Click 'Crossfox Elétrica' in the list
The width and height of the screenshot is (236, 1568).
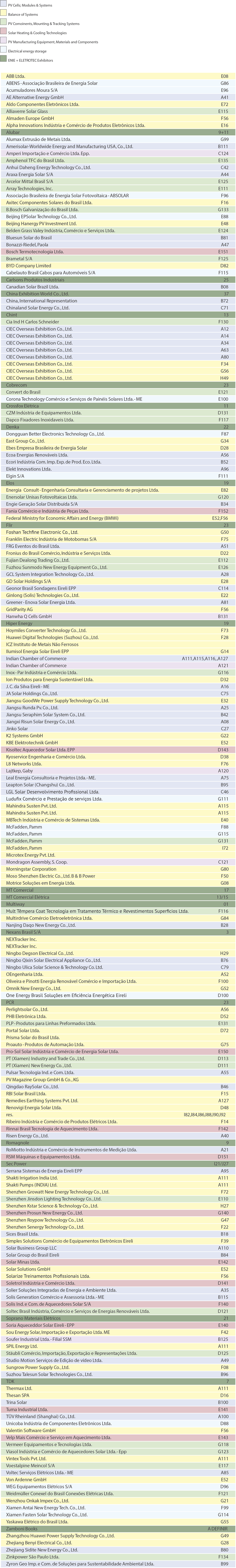pos(118,405)
